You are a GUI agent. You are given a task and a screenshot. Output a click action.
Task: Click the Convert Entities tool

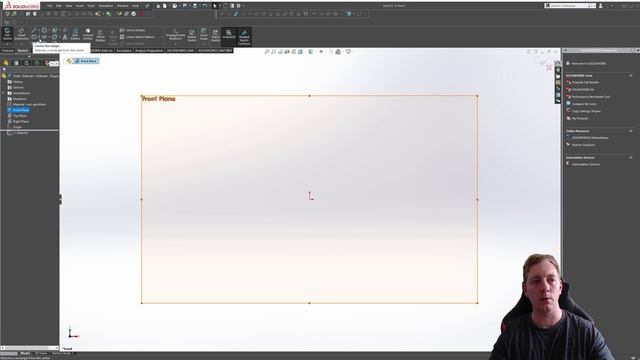(x=88, y=34)
